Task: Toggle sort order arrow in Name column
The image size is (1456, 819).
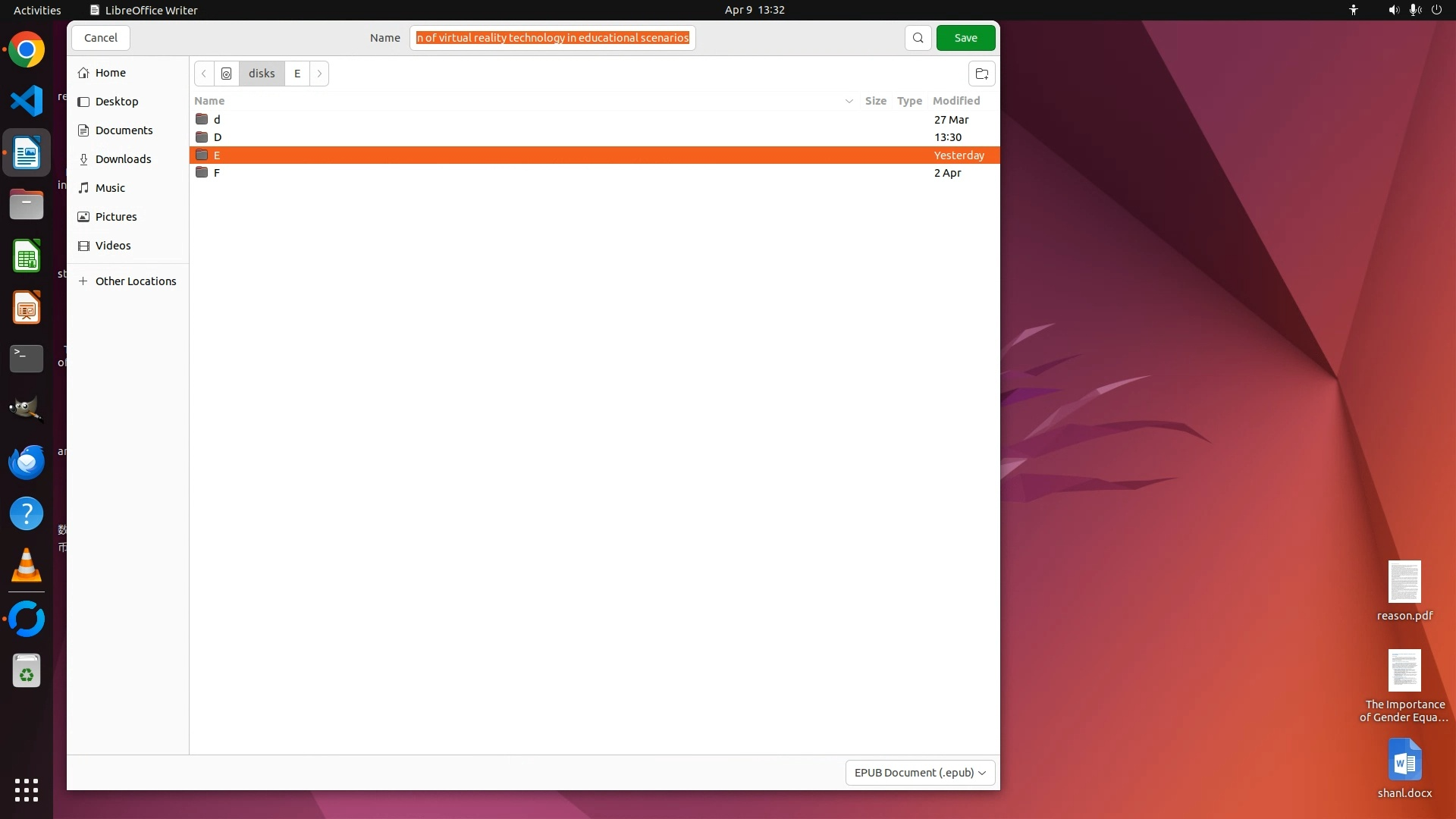Action: 849,101
